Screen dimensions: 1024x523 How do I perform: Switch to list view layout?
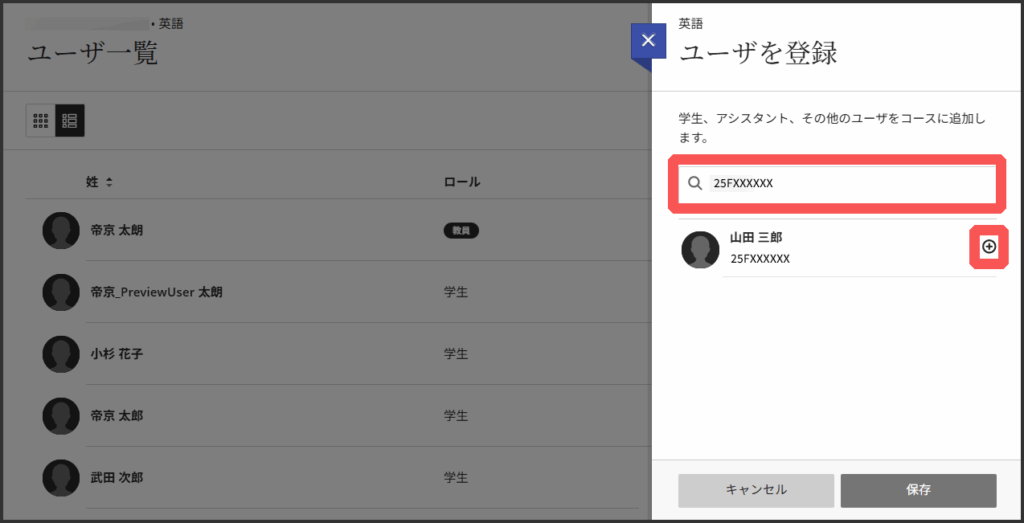point(70,121)
